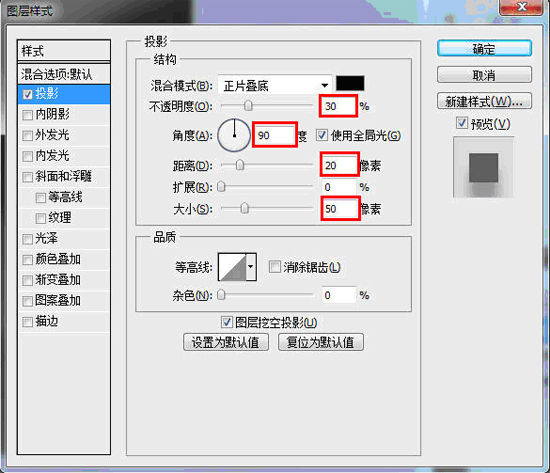Click the 取消 button
This screenshot has height=473, width=550.
(x=484, y=75)
